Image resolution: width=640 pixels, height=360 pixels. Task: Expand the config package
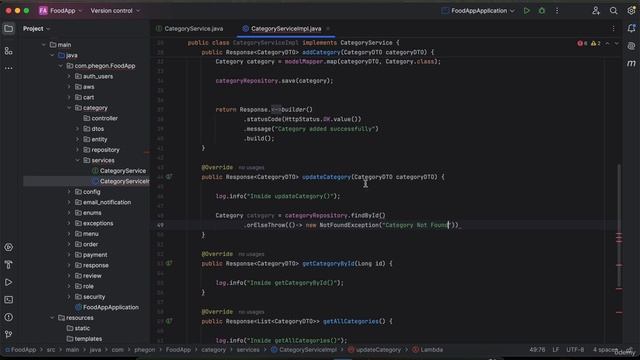69,192
